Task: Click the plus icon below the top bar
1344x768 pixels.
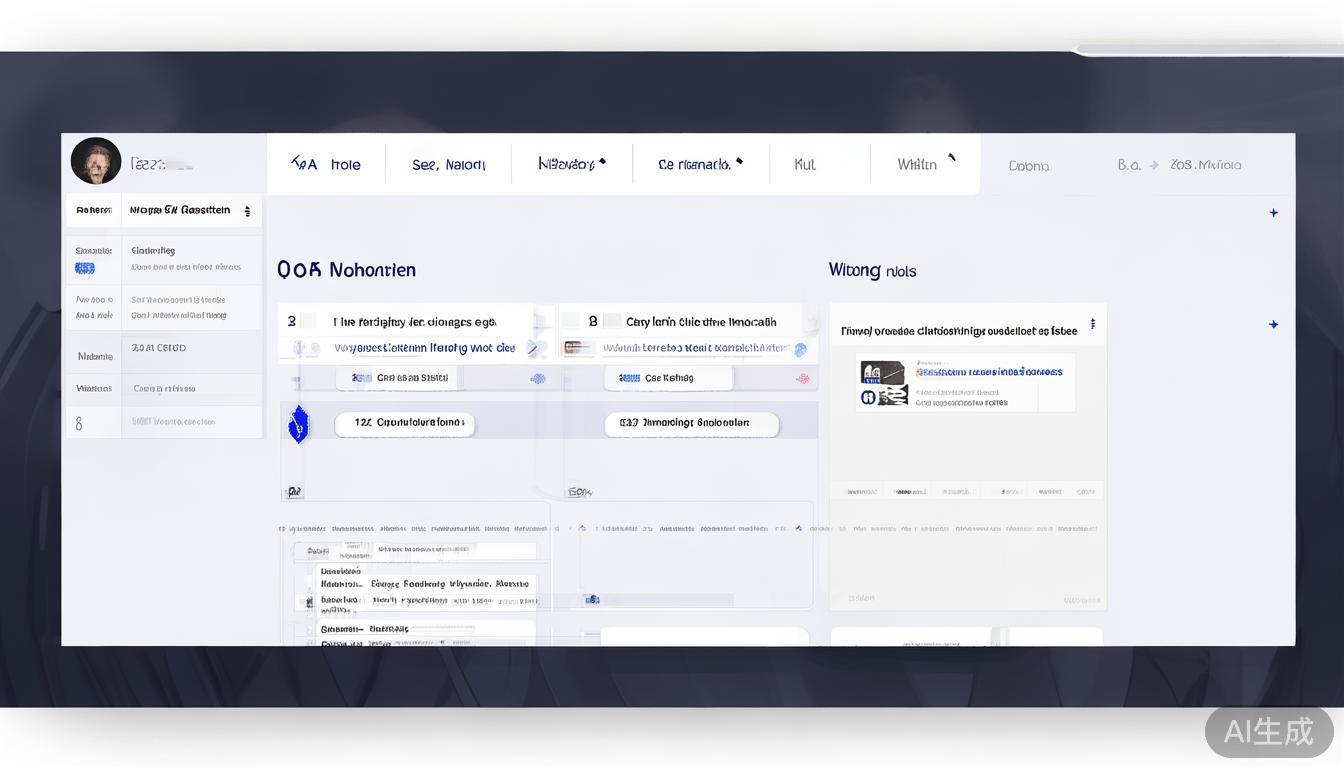Action: coord(1273,213)
